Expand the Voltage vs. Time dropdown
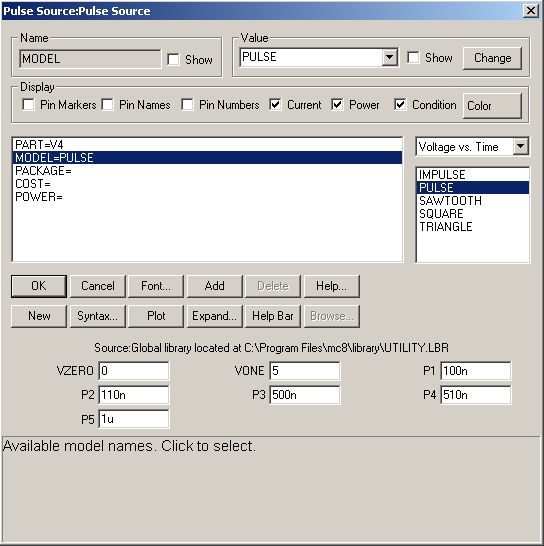The image size is (544, 546). 520,146
